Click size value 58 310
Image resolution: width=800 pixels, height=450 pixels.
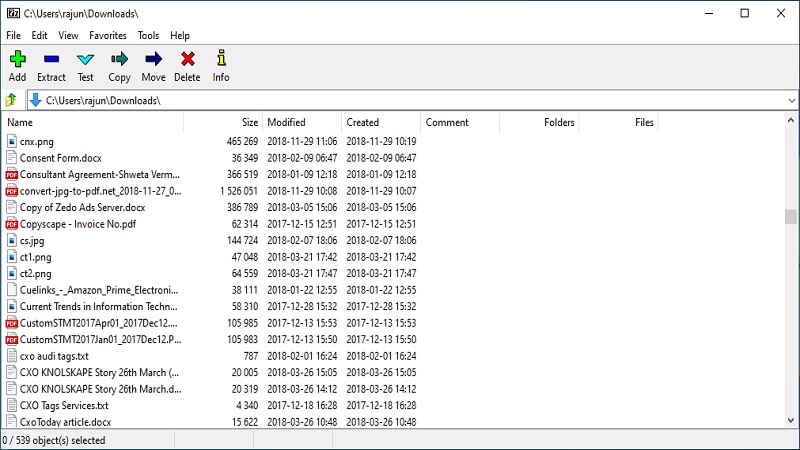coord(245,306)
